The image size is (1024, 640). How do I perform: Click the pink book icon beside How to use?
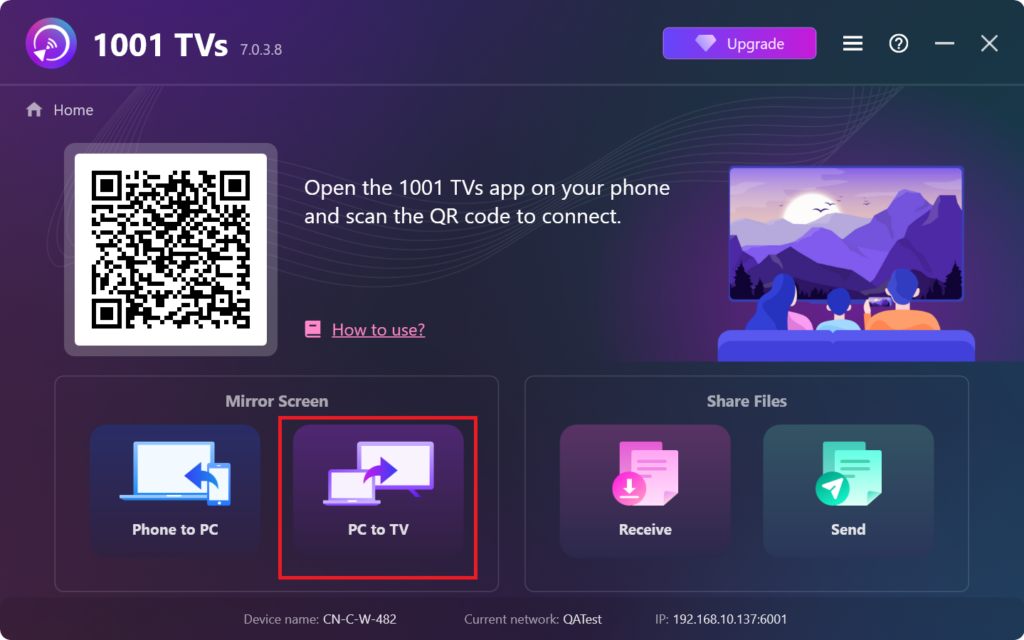tap(313, 329)
